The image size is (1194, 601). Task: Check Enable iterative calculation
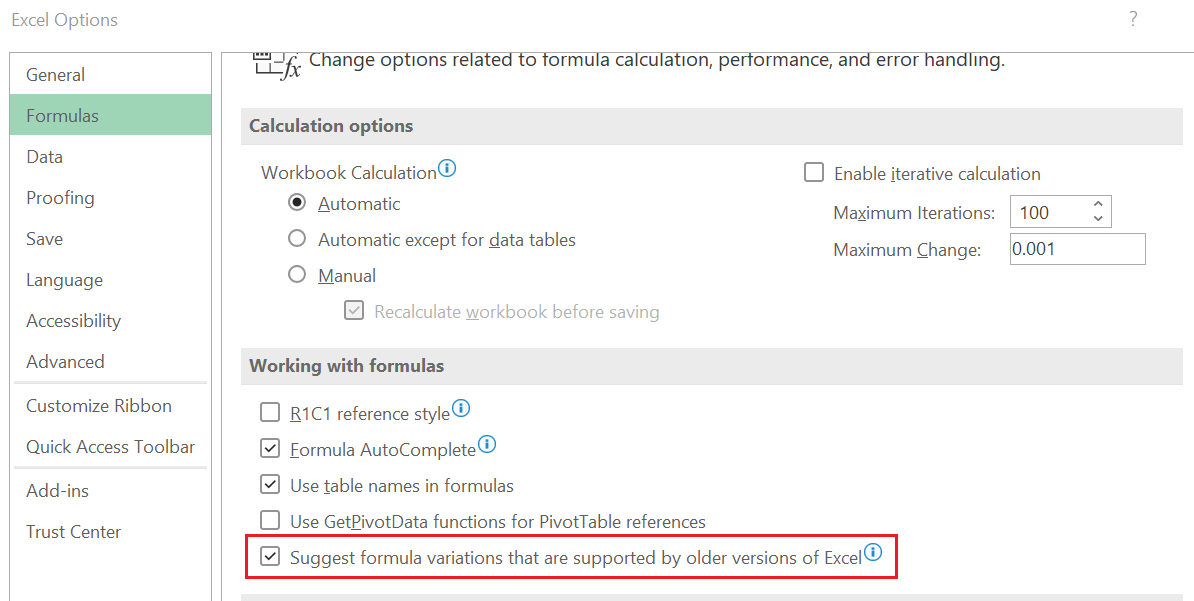point(814,173)
